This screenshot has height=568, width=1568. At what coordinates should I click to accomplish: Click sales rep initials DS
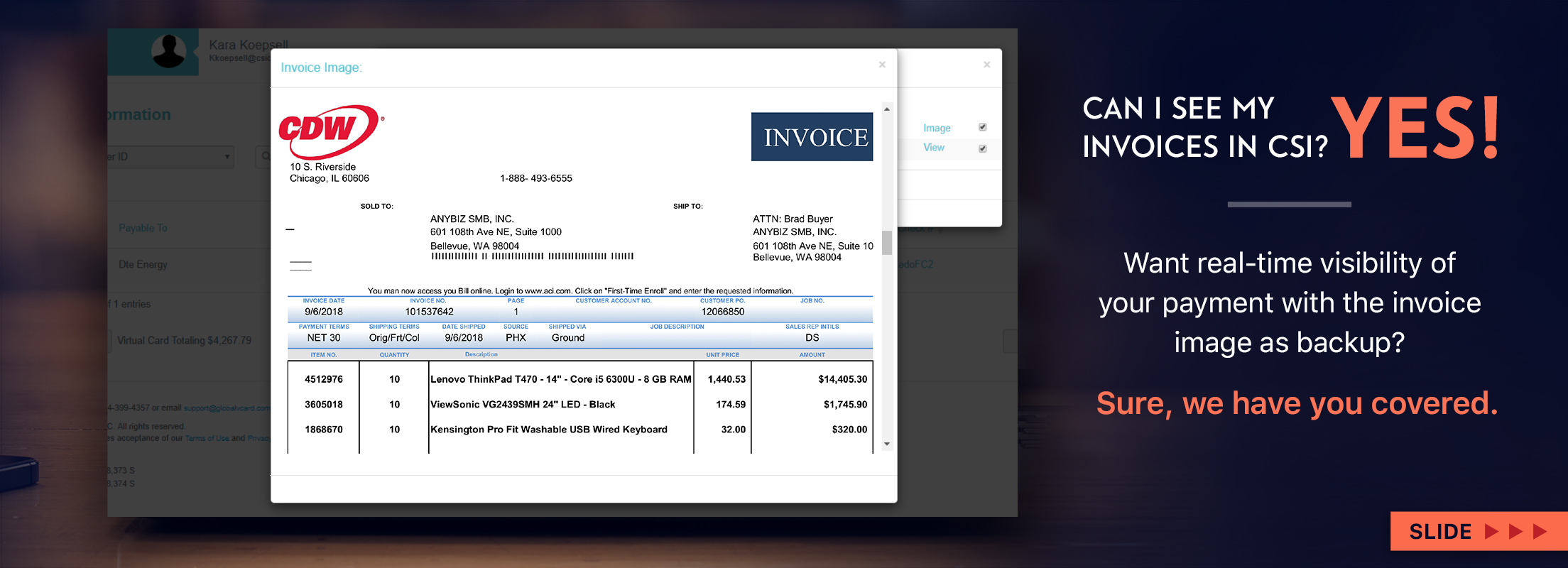(812, 338)
